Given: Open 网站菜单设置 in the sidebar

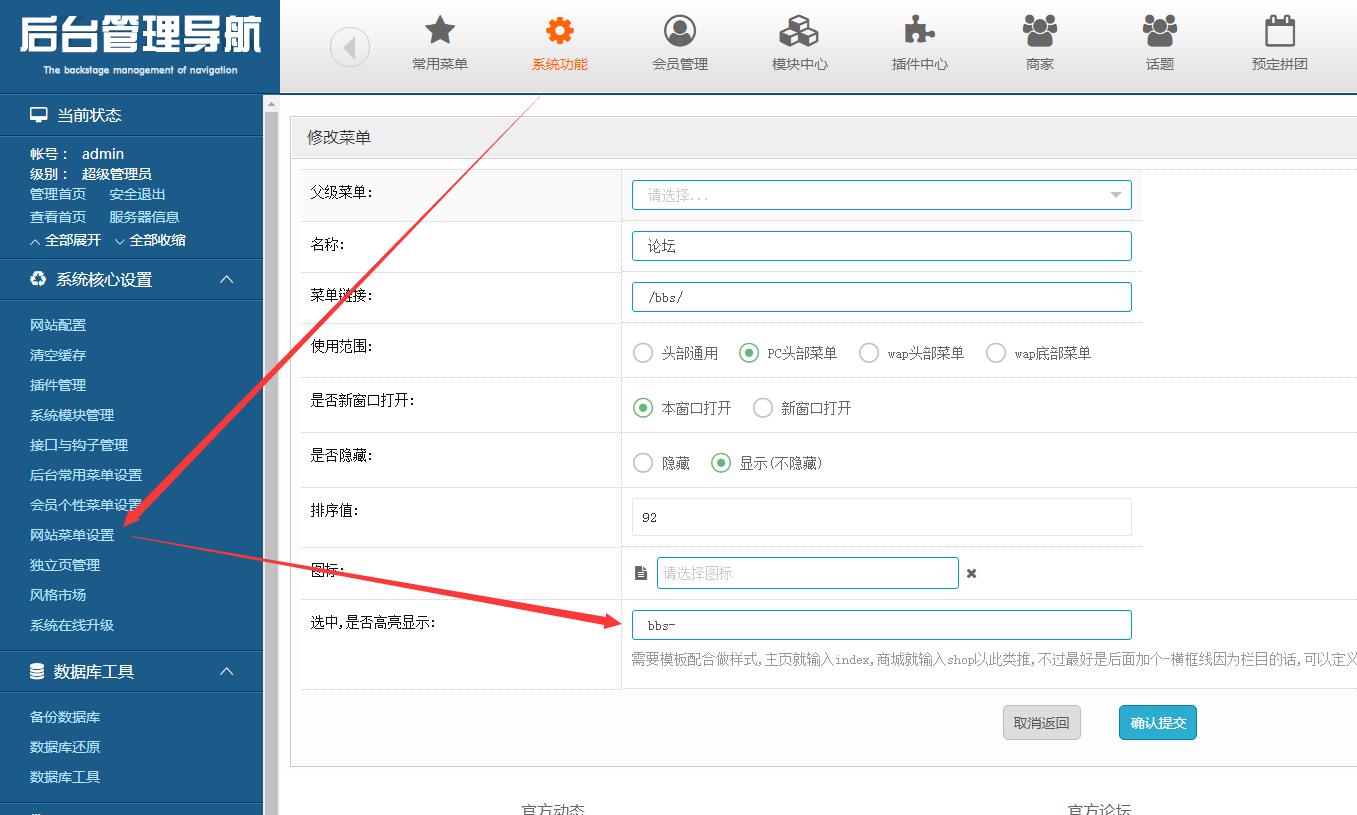Looking at the screenshot, I should [x=72, y=535].
